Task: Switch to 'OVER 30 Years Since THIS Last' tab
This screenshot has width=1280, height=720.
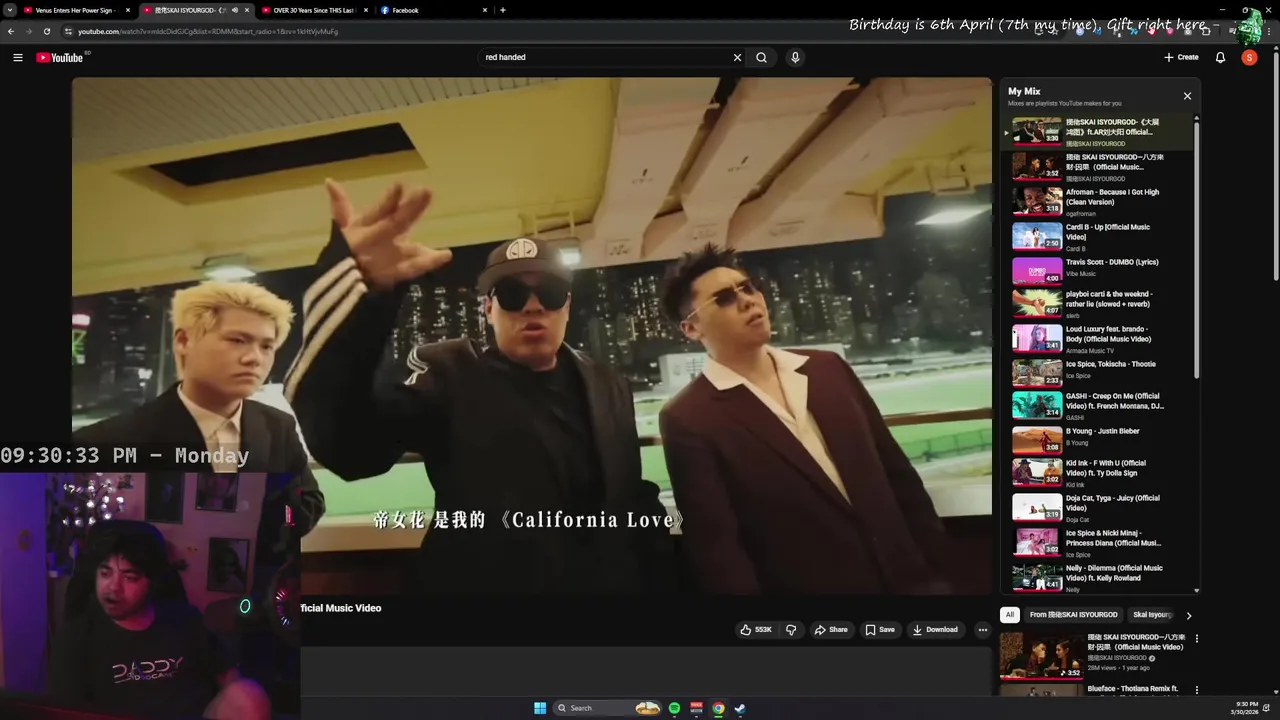Action: point(313,10)
